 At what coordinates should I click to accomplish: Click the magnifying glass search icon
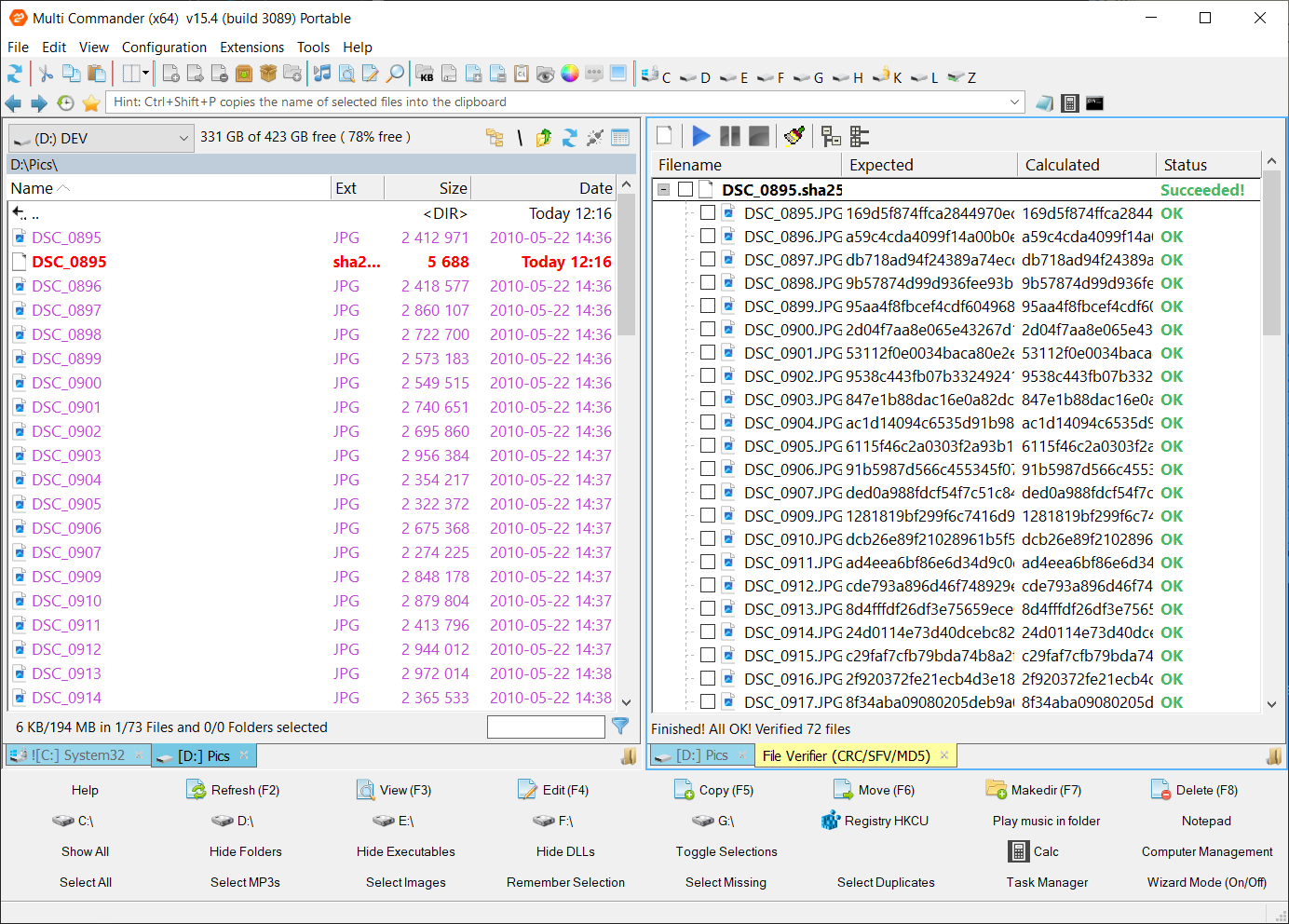(x=396, y=75)
